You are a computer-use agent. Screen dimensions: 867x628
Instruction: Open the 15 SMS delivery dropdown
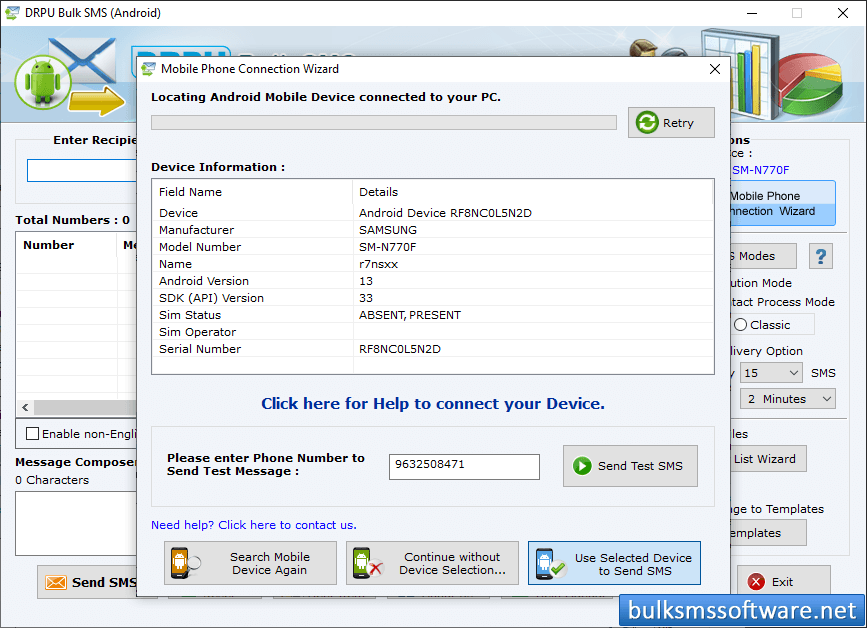click(771, 373)
